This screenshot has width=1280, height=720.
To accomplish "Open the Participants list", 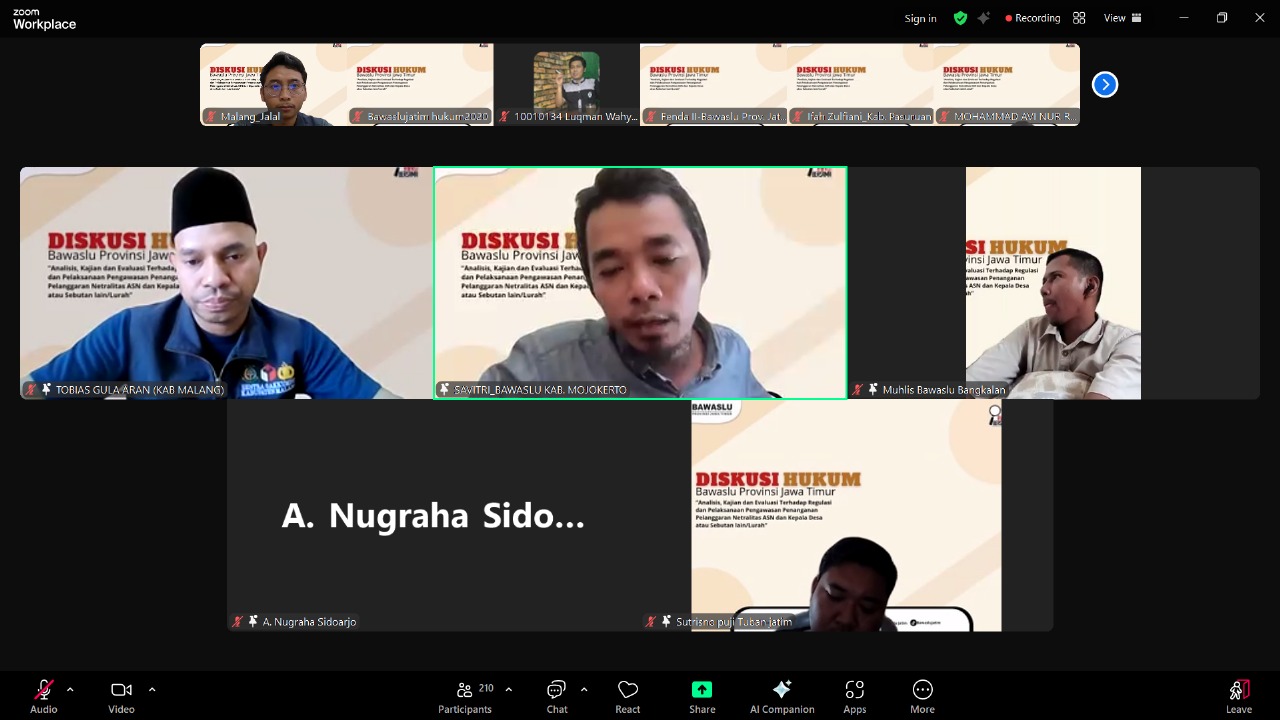I will click(x=464, y=695).
